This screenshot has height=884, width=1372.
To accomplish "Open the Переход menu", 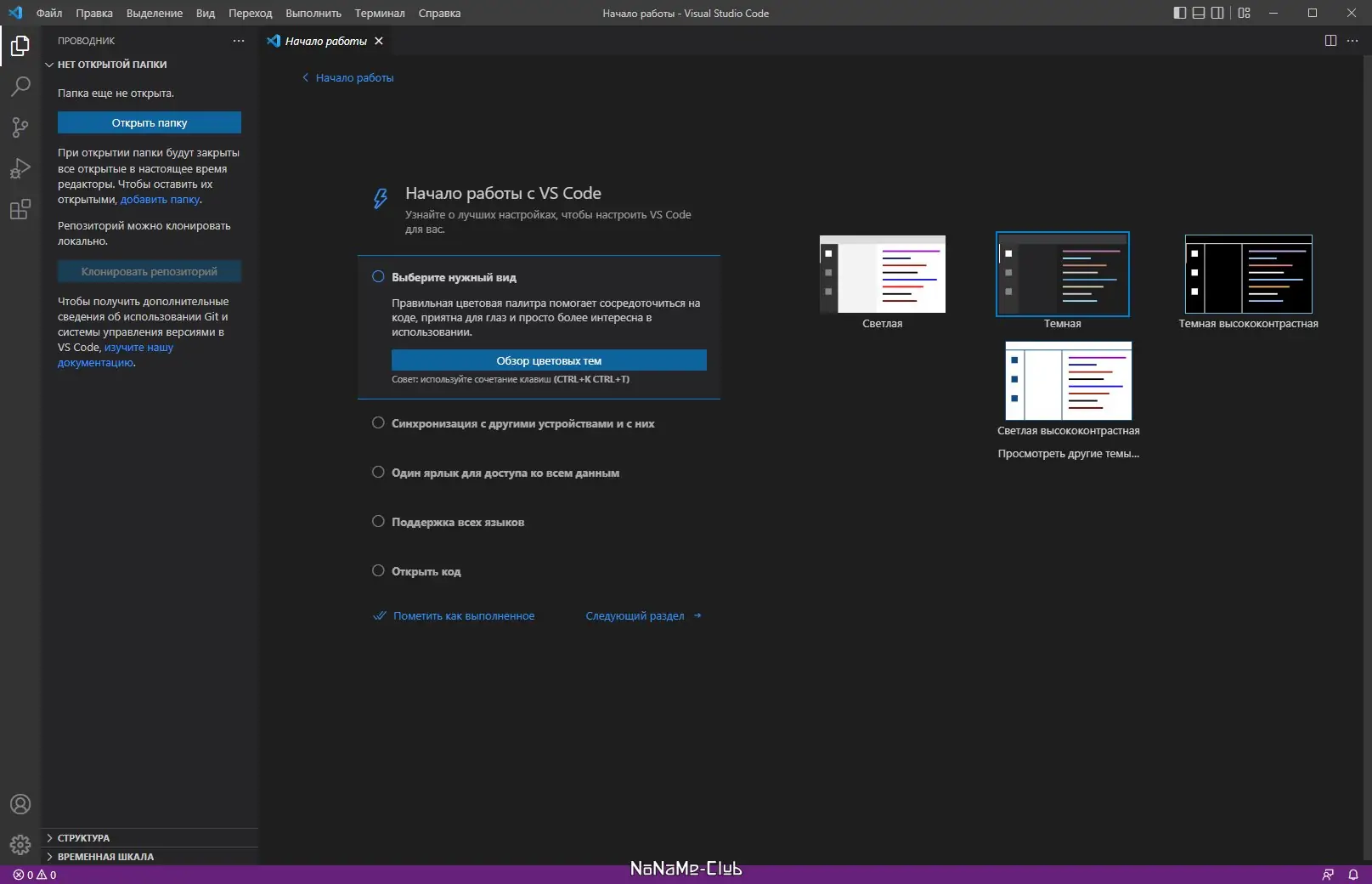I will click(251, 13).
